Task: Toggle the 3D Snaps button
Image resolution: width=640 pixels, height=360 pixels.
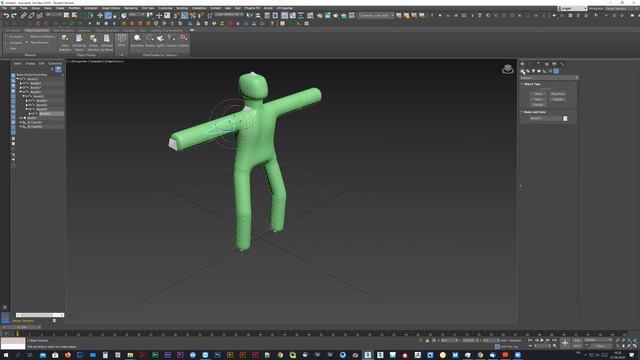Action: click(176, 16)
